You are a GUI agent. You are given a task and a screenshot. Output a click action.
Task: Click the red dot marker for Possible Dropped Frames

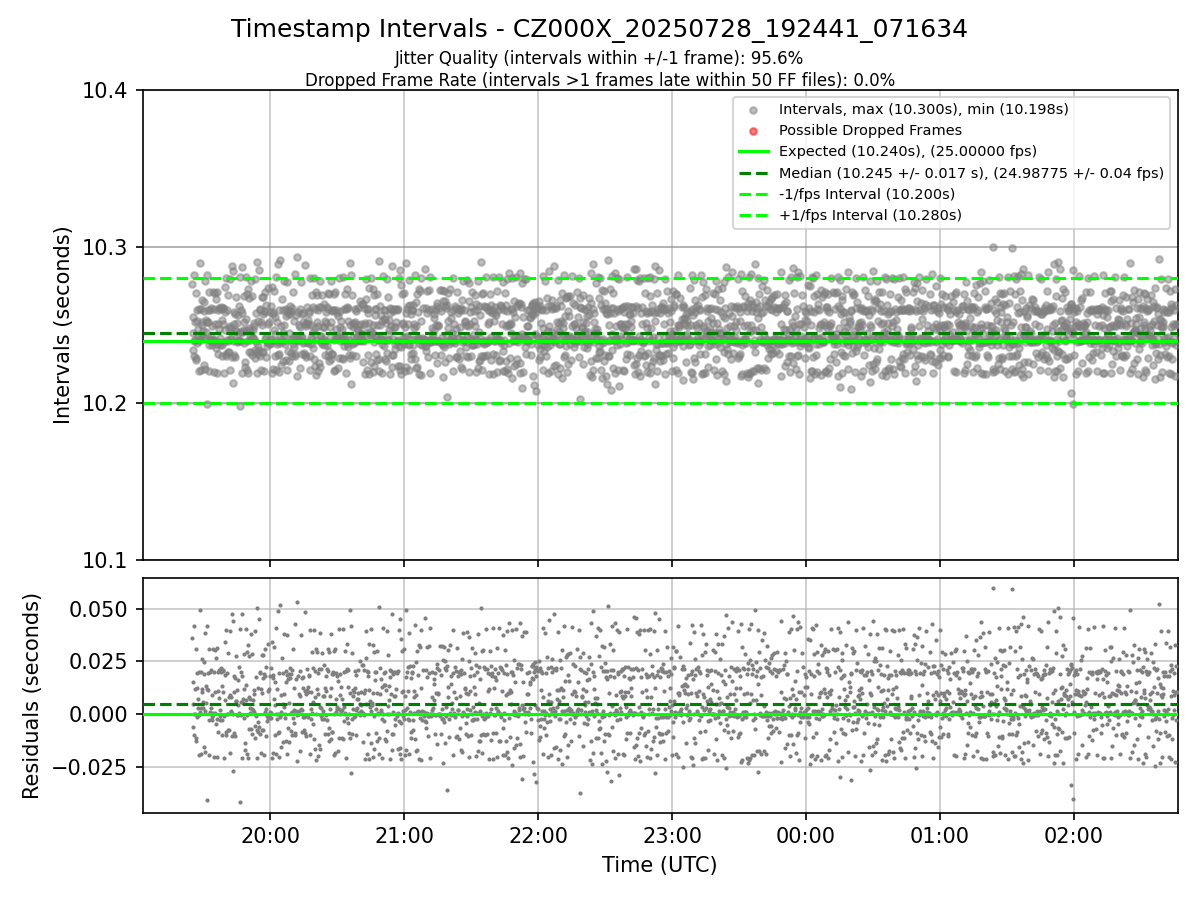pyautogui.click(x=754, y=131)
